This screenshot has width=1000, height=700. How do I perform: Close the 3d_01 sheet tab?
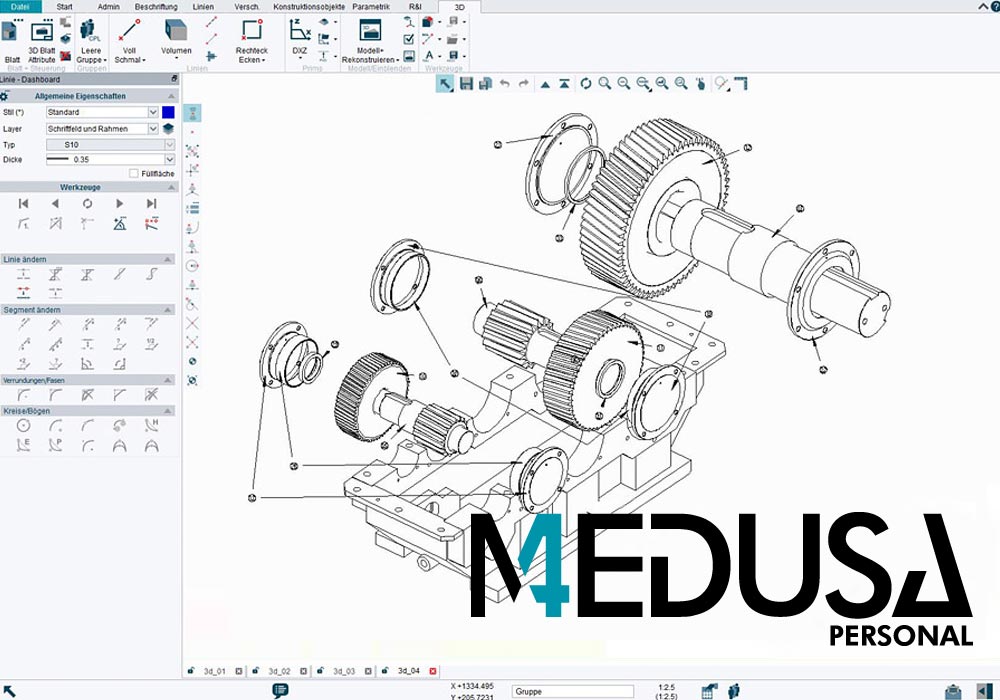(x=239, y=671)
